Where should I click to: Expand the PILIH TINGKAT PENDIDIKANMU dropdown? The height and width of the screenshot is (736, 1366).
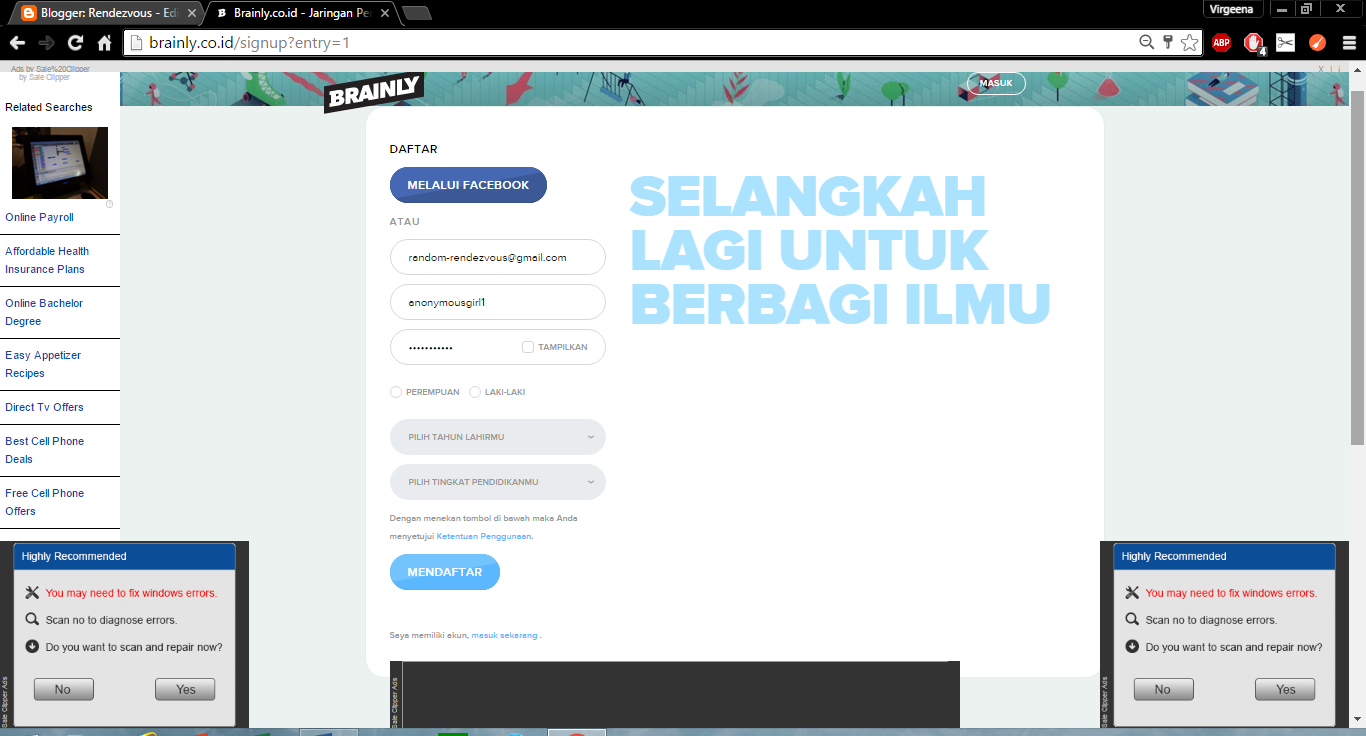(498, 482)
